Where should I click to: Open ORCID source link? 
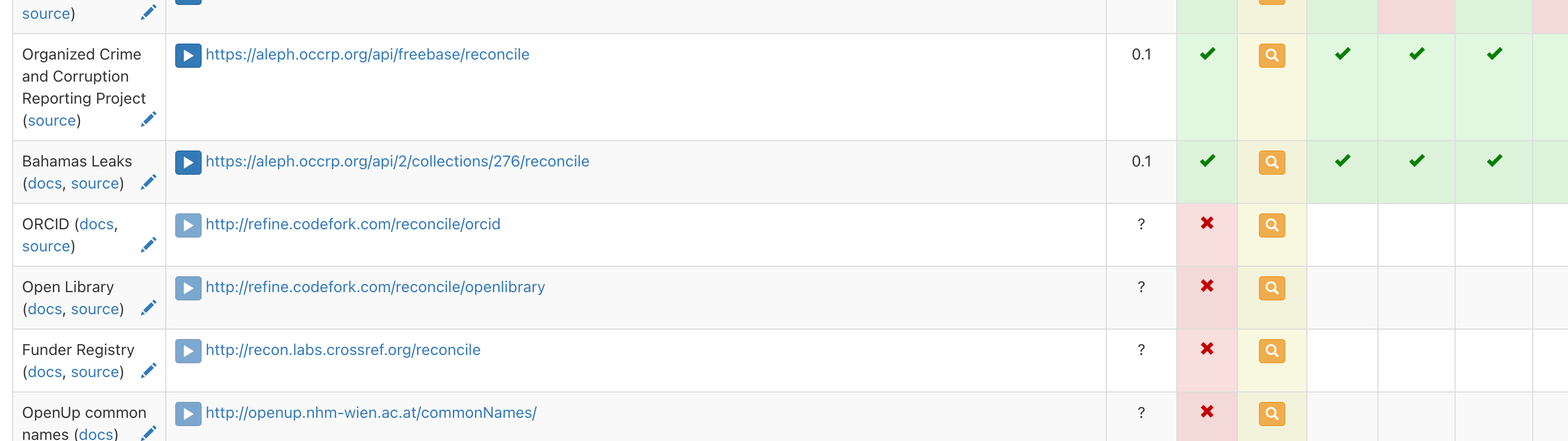46,246
